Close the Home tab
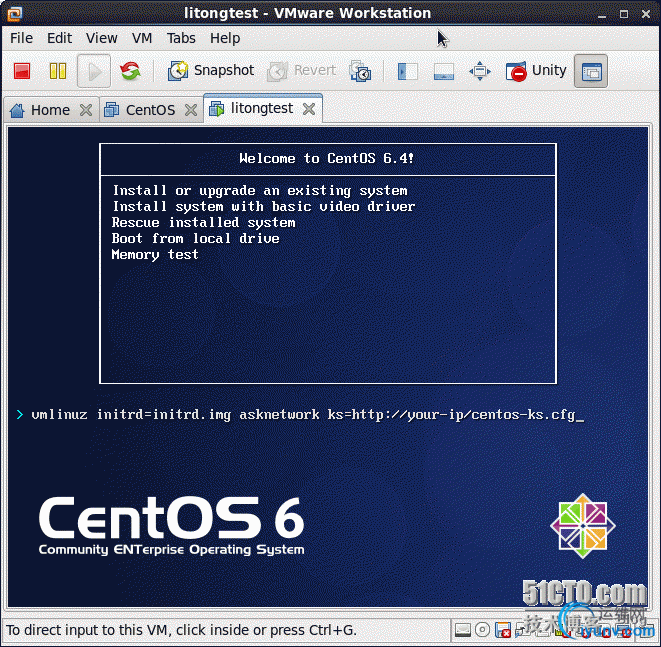The image size is (661, 647). 86,110
